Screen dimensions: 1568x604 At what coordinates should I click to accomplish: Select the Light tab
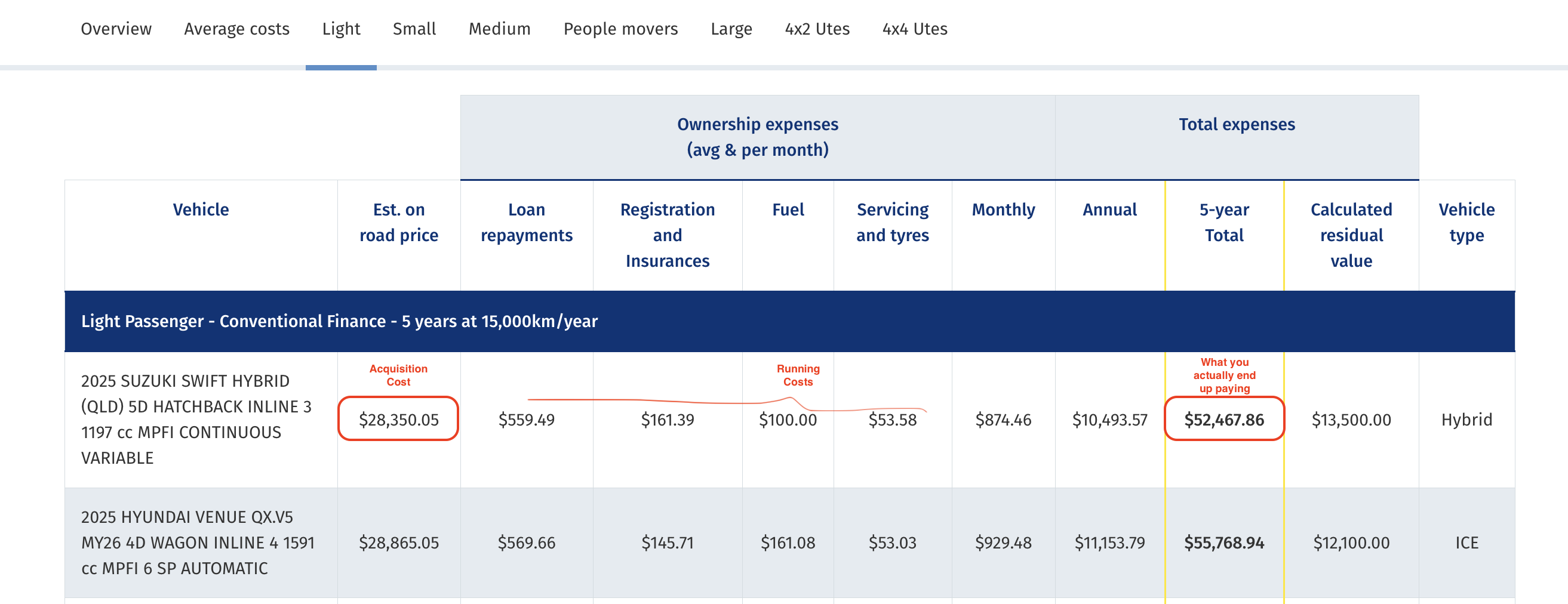(x=341, y=29)
